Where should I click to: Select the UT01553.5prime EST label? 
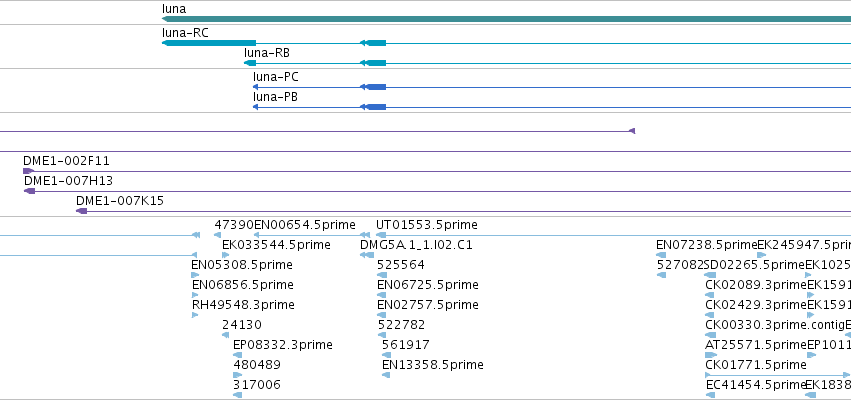coord(427,225)
